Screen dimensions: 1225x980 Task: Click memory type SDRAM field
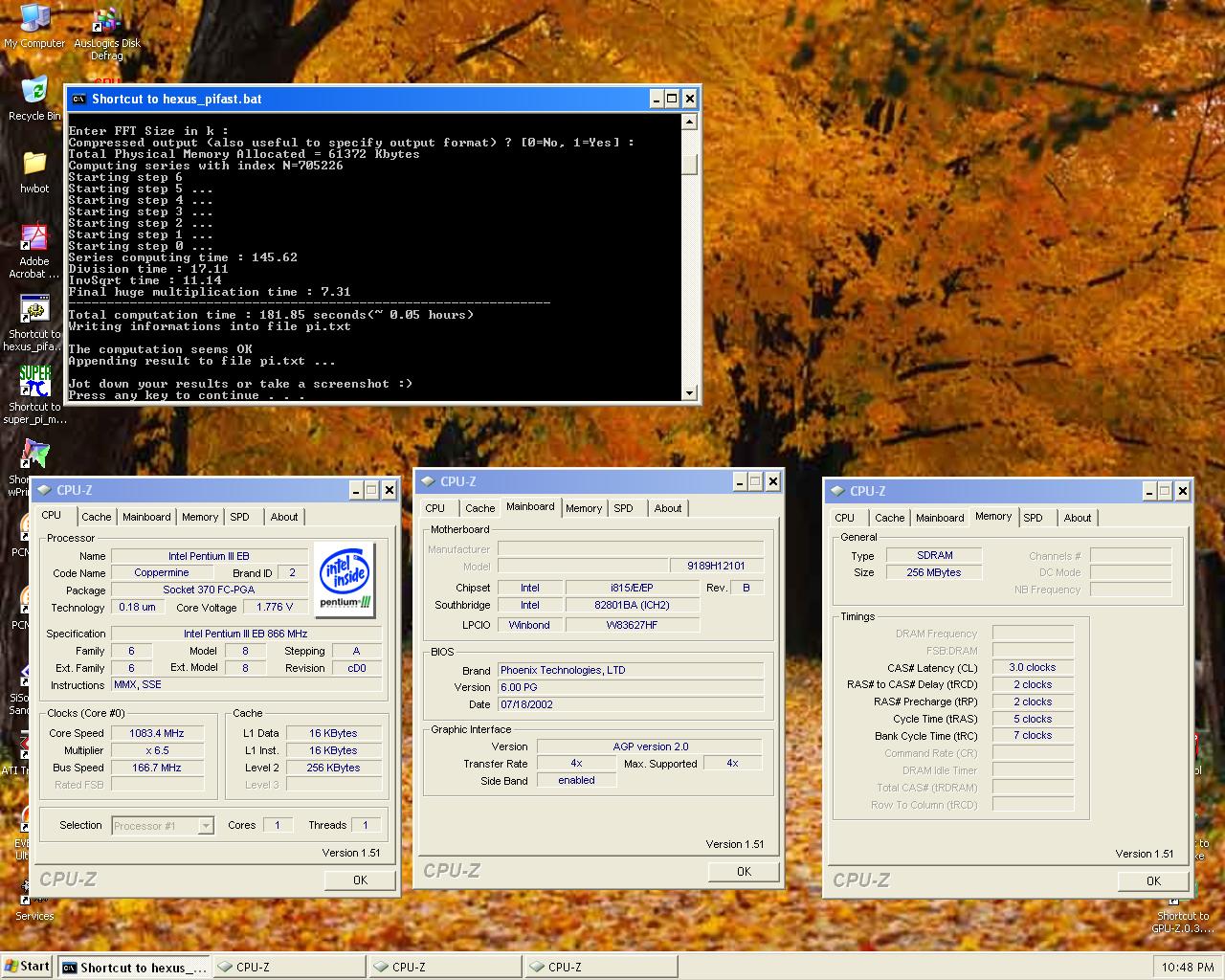click(934, 555)
